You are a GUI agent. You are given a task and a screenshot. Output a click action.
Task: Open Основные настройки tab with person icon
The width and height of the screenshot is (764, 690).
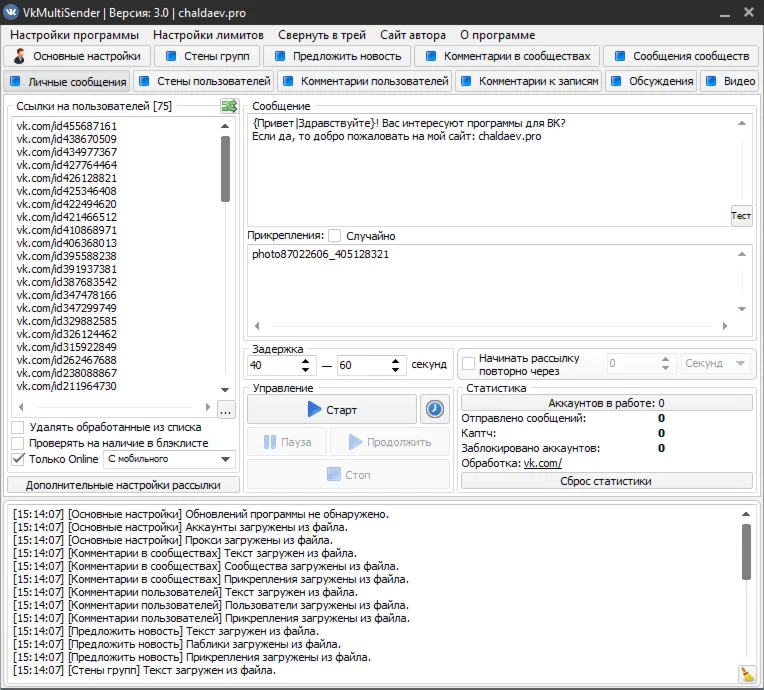(79, 56)
